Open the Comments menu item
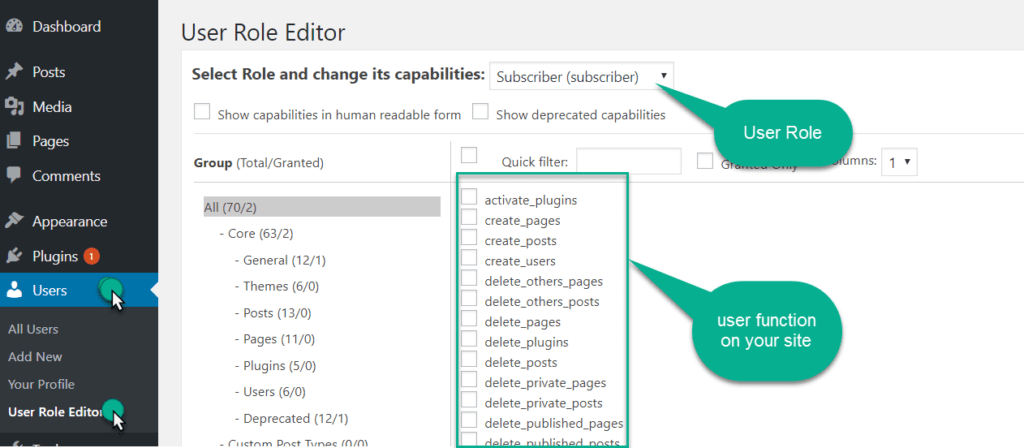 (67, 176)
